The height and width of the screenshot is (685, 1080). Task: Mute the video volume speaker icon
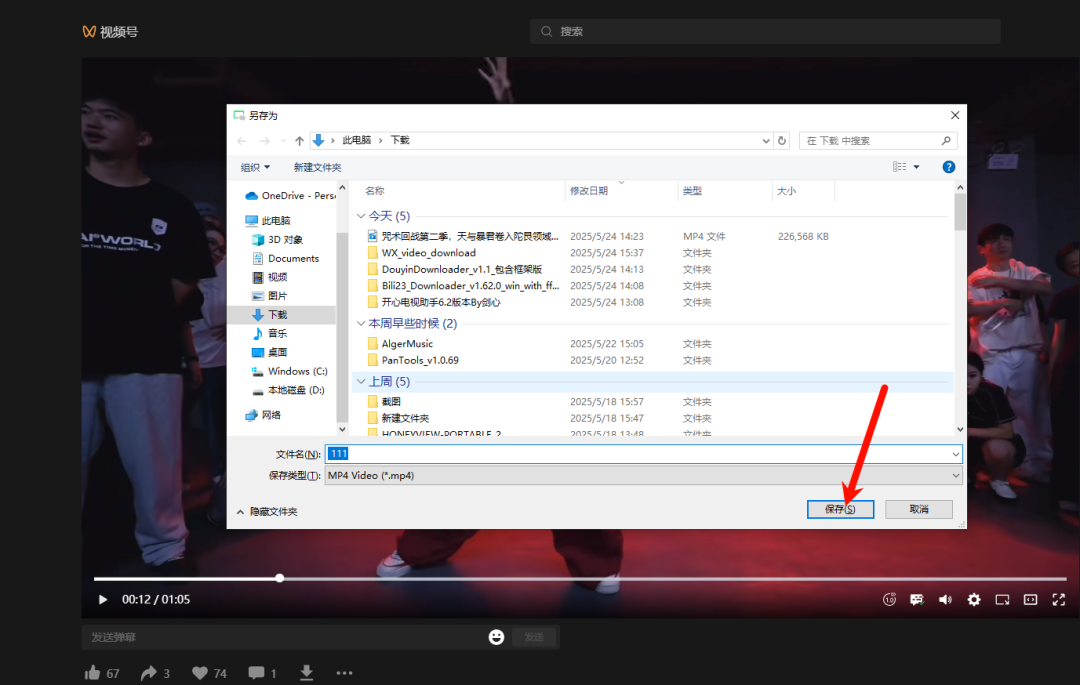pyautogui.click(x=945, y=600)
